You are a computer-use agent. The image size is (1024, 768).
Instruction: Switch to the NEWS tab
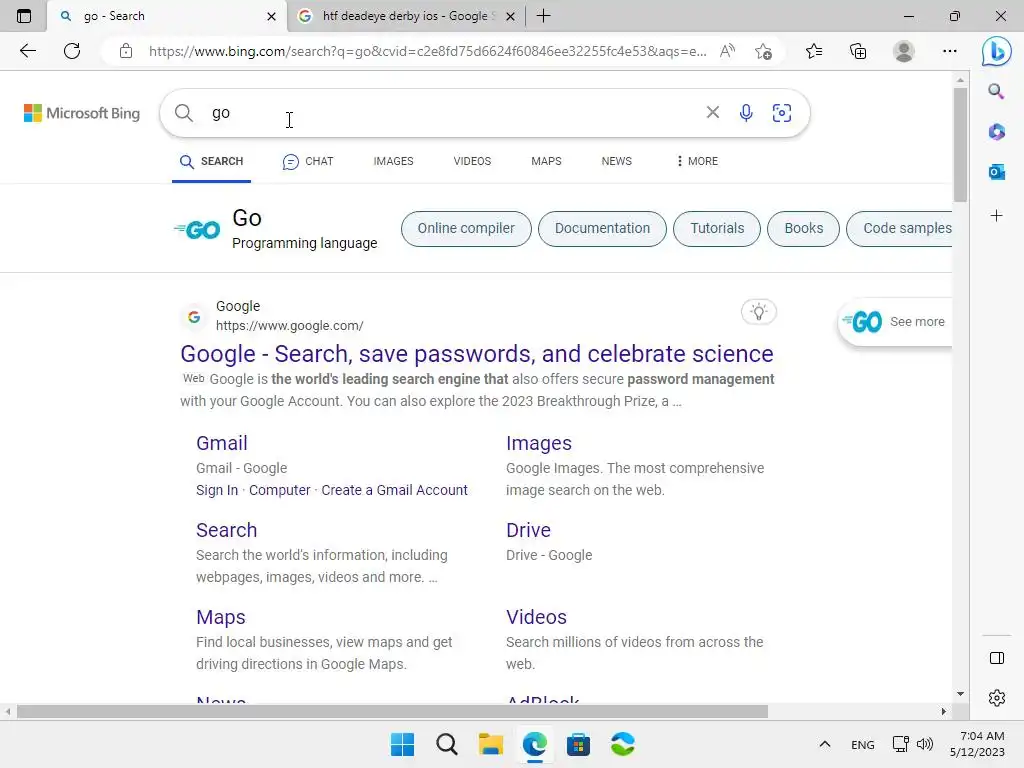tap(616, 161)
